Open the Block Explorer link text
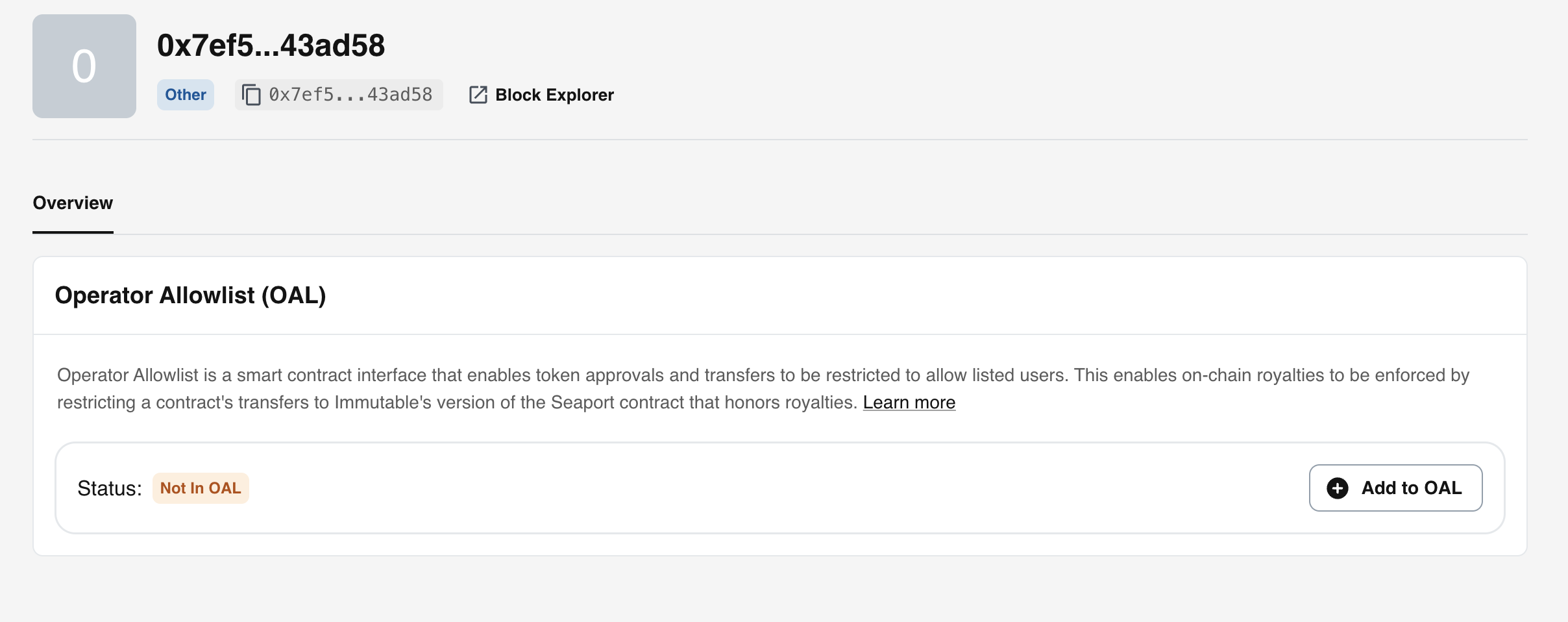The height and width of the screenshot is (622, 1568). pos(554,95)
